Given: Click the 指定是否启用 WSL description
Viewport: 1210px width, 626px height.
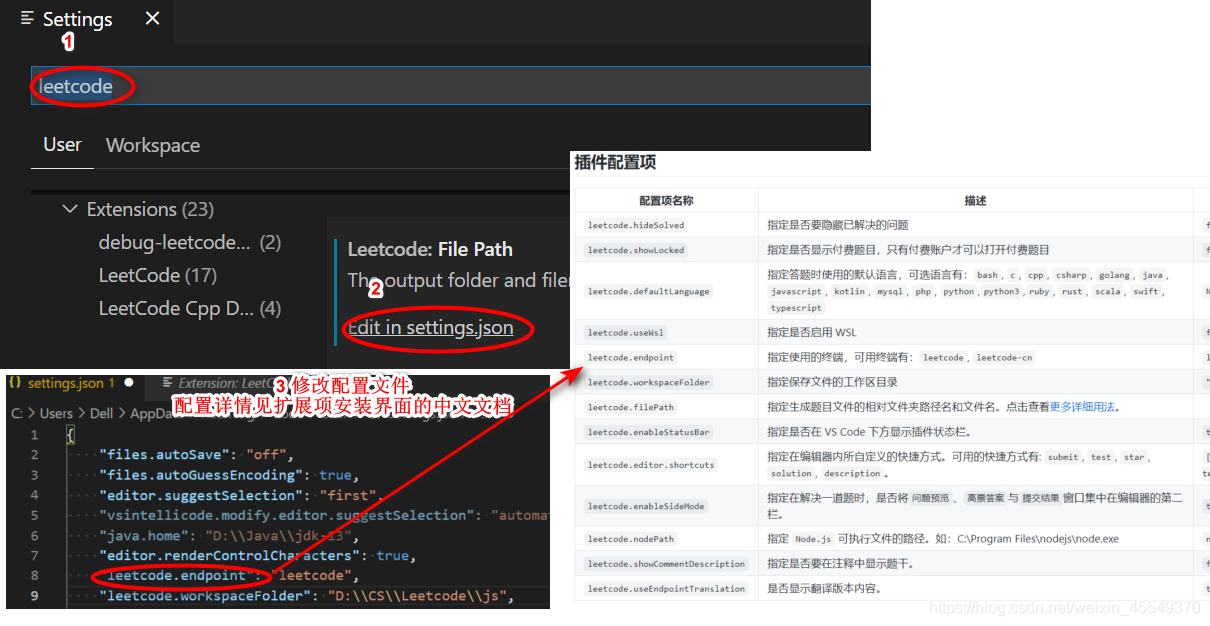Looking at the screenshot, I should [812, 333].
